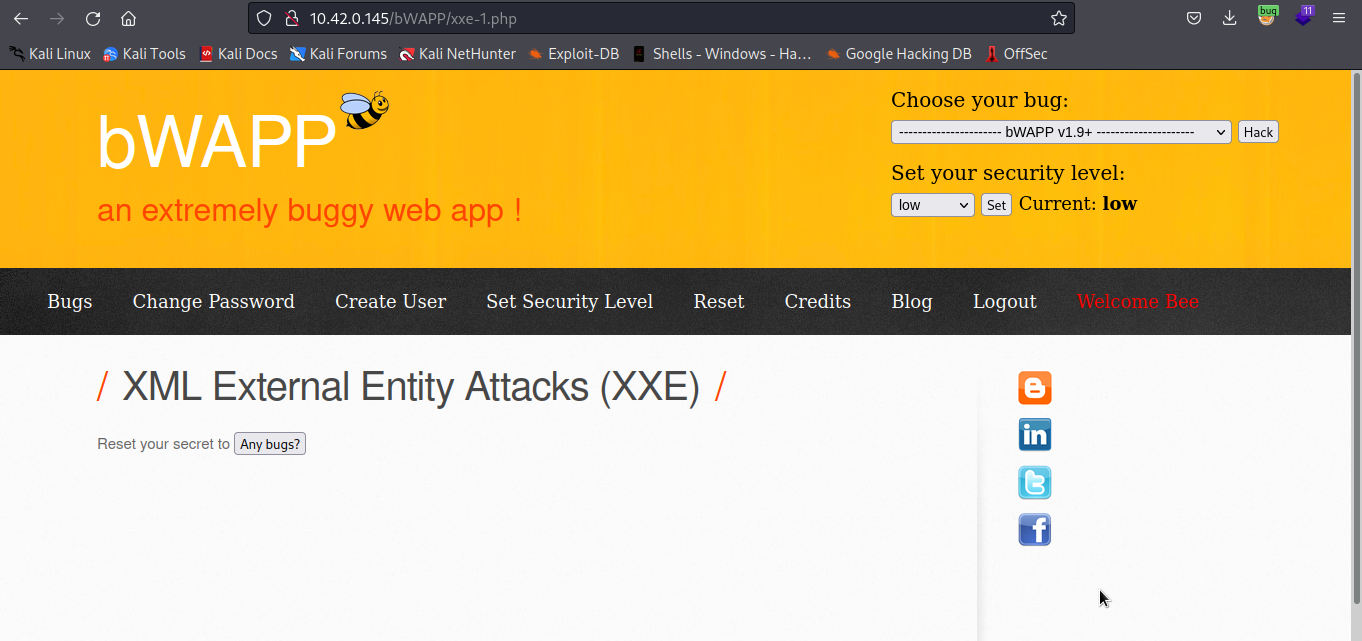Open the Change Password menu item

213,302
